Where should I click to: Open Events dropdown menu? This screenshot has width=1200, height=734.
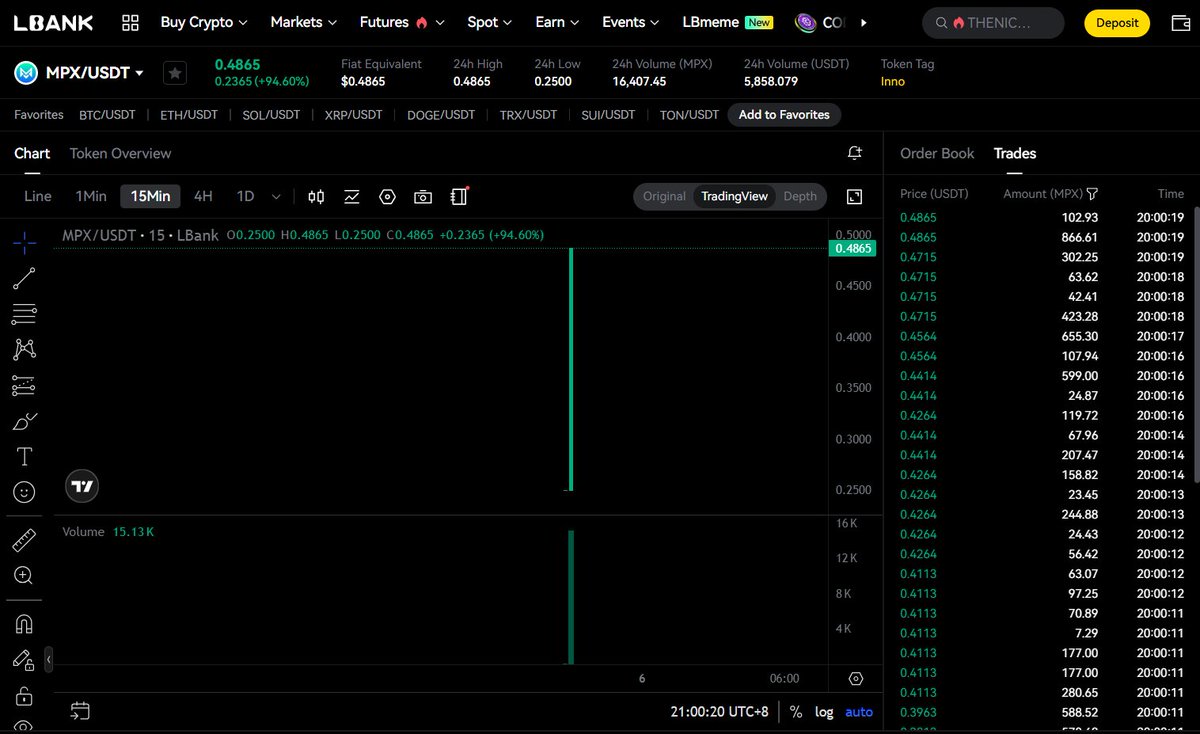[x=631, y=22]
